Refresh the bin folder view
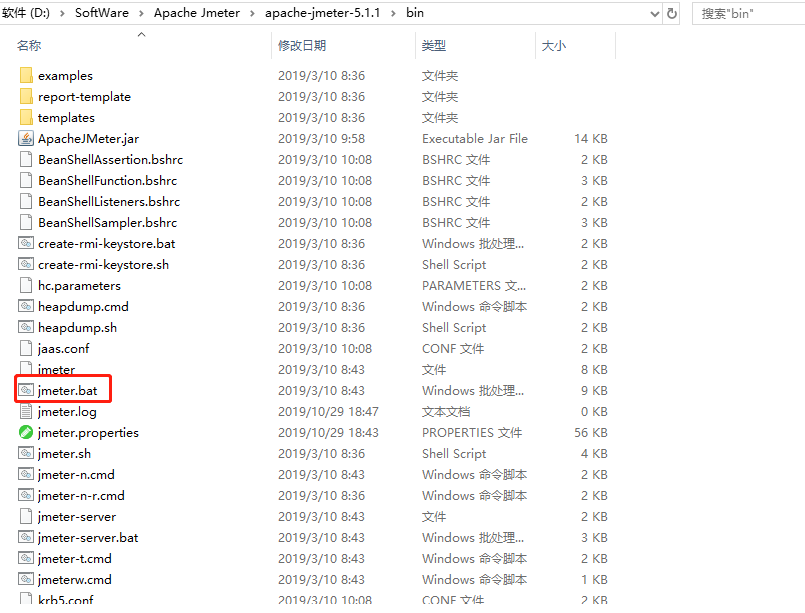This screenshot has height=613, width=805. click(672, 13)
